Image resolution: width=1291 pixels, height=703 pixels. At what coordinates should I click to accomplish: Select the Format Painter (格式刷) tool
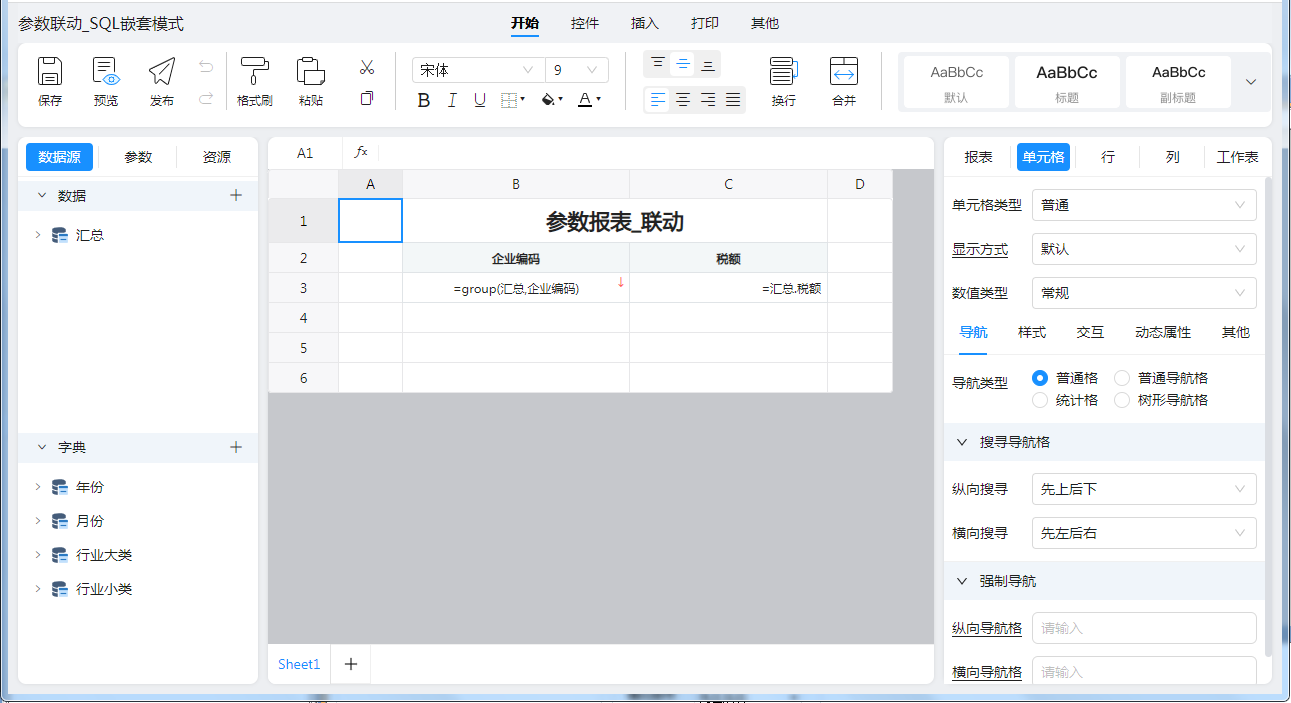pyautogui.click(x=255, y=72)
